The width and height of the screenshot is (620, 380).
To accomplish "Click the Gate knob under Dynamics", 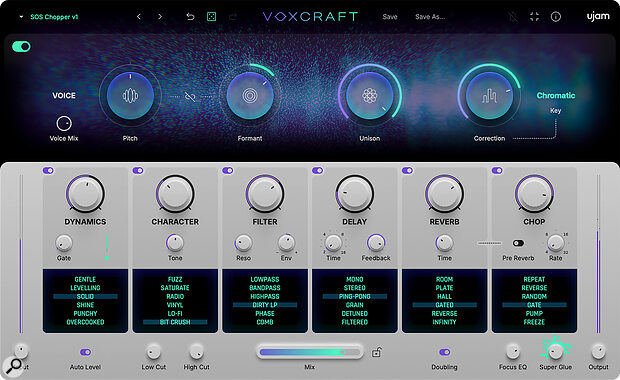I will [64, 243].
